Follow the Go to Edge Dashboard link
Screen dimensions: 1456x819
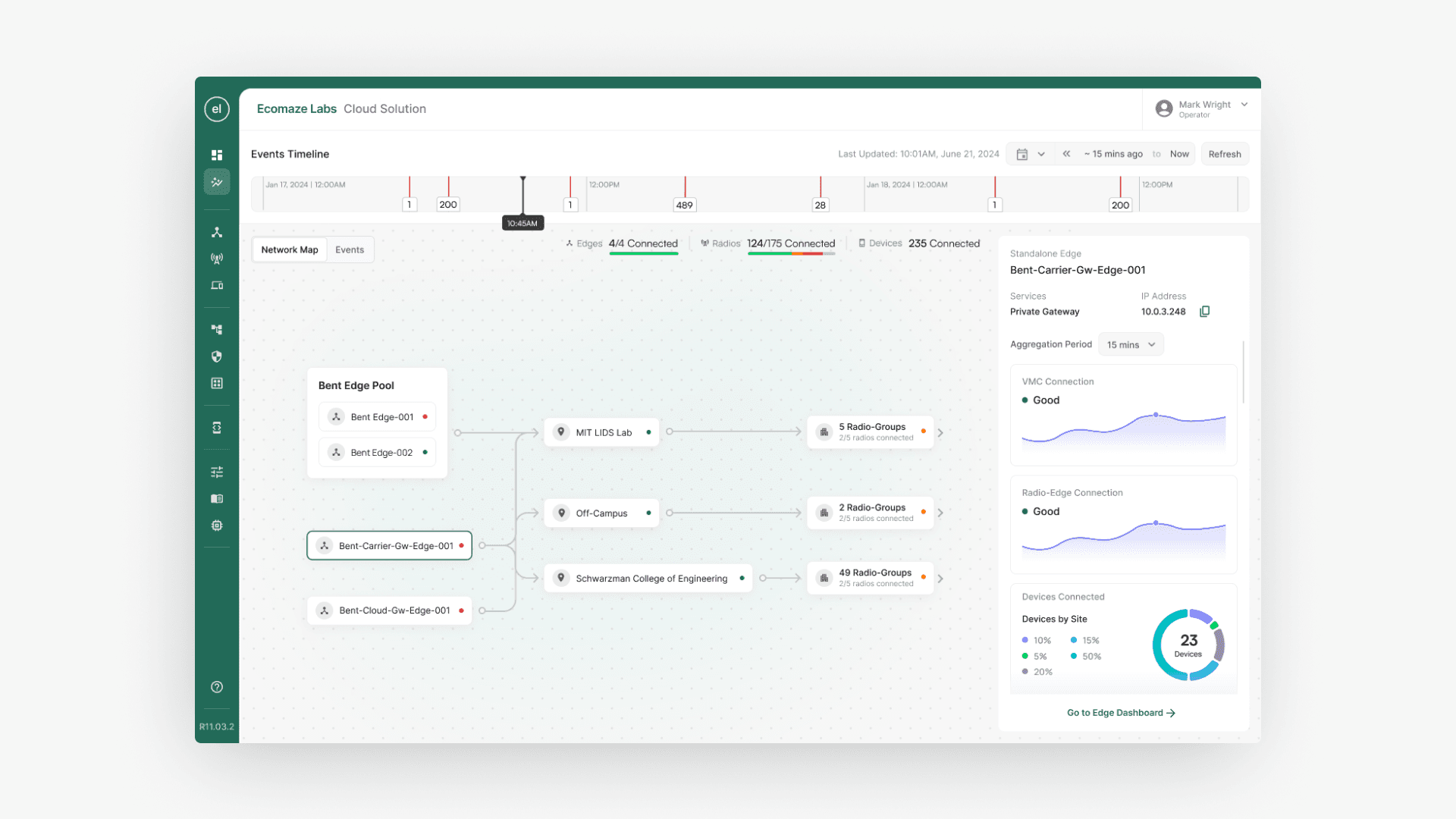[x=1120, y=713]
